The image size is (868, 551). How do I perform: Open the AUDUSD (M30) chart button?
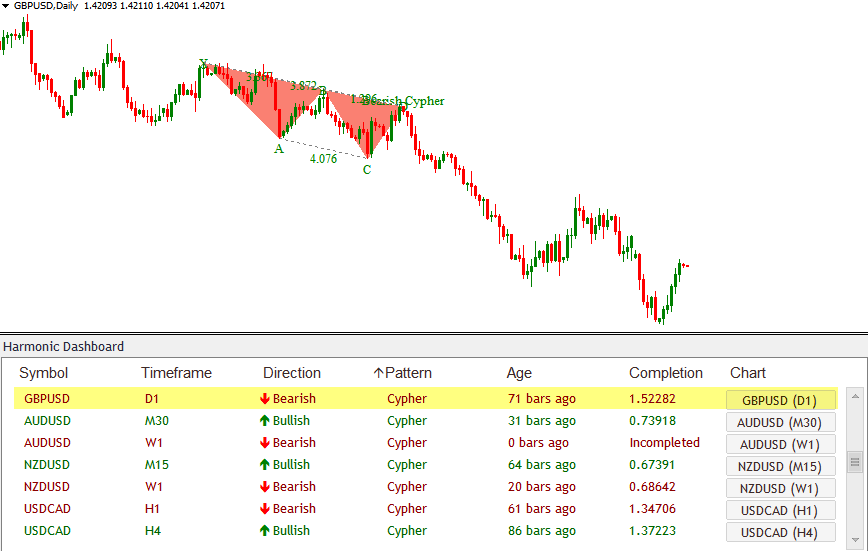[x=780, y=422]
